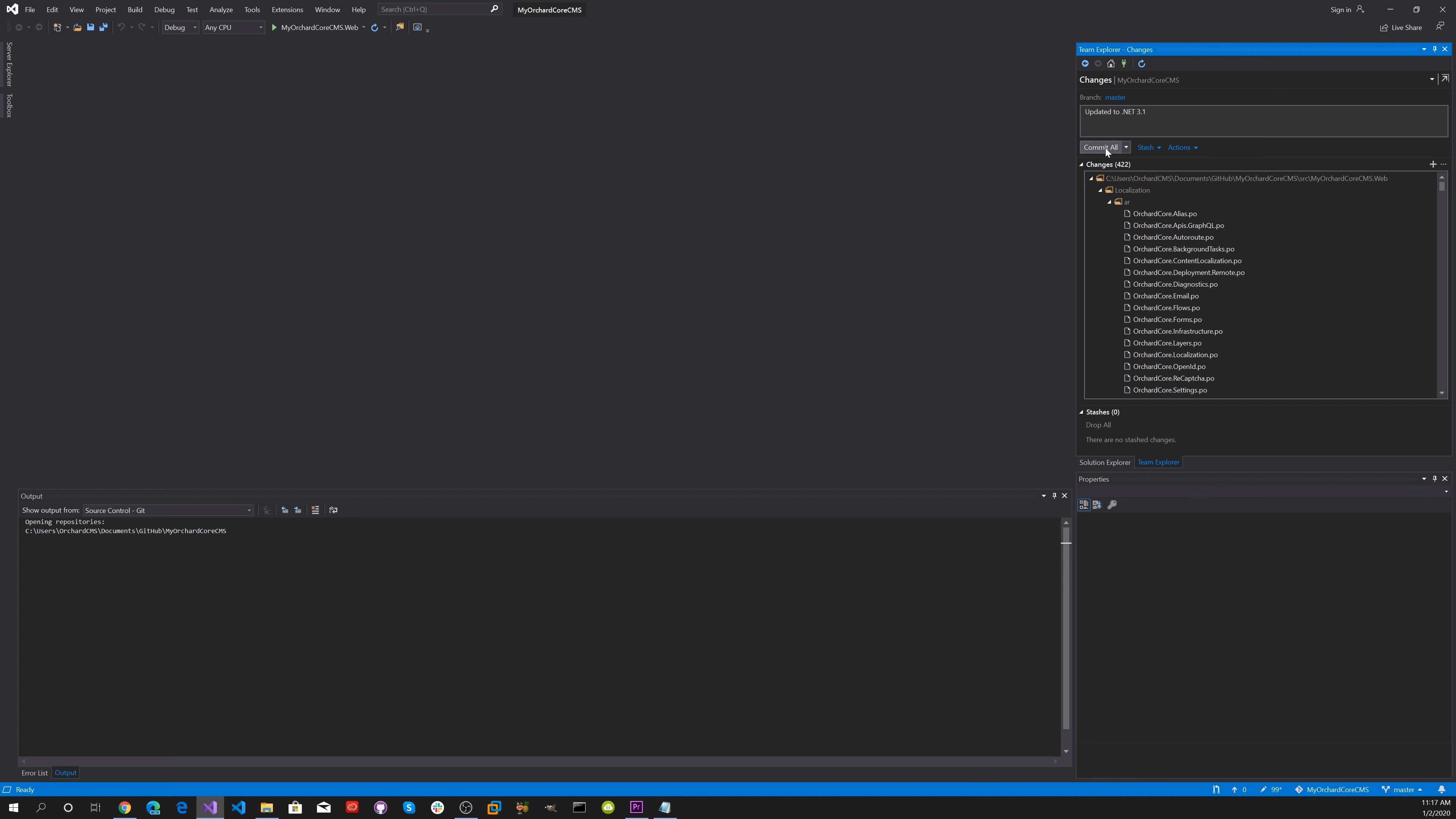Screen dimensions: 1456x819
Task: Open the Actions dropdown
Action: pyautogui.click(x=1183, y=147)
